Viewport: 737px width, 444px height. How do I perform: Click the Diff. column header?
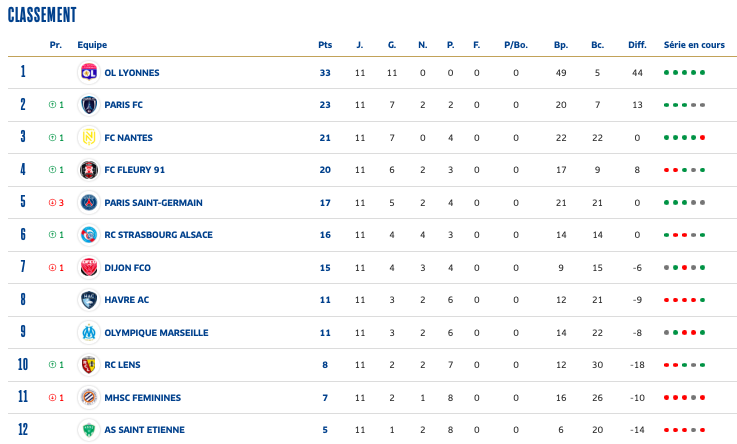point(637,45)
